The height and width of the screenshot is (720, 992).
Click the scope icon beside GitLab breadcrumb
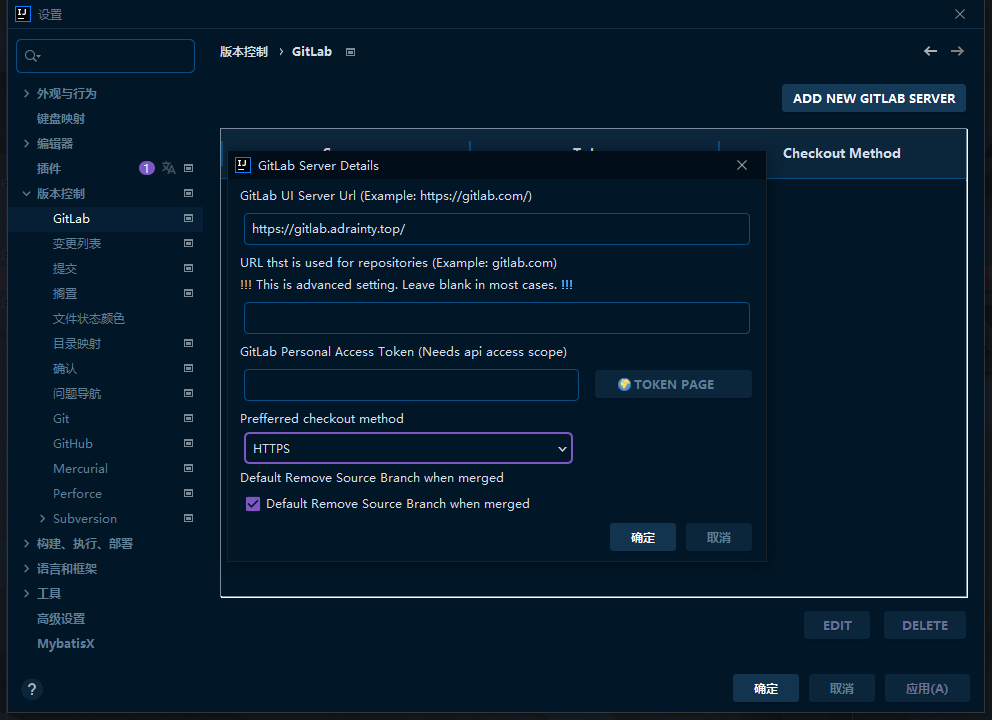click(350, 52)
